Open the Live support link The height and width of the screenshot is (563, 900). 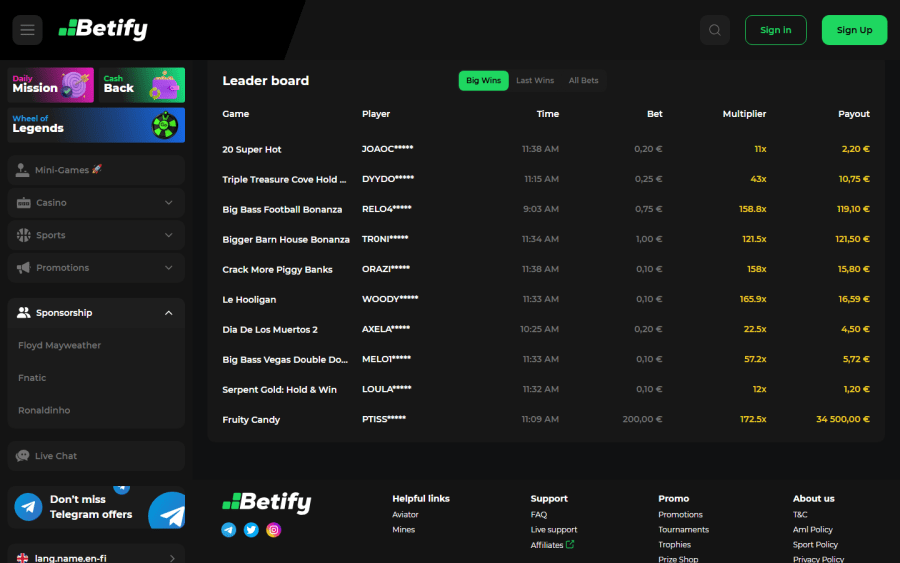click(x=554, y=530)
